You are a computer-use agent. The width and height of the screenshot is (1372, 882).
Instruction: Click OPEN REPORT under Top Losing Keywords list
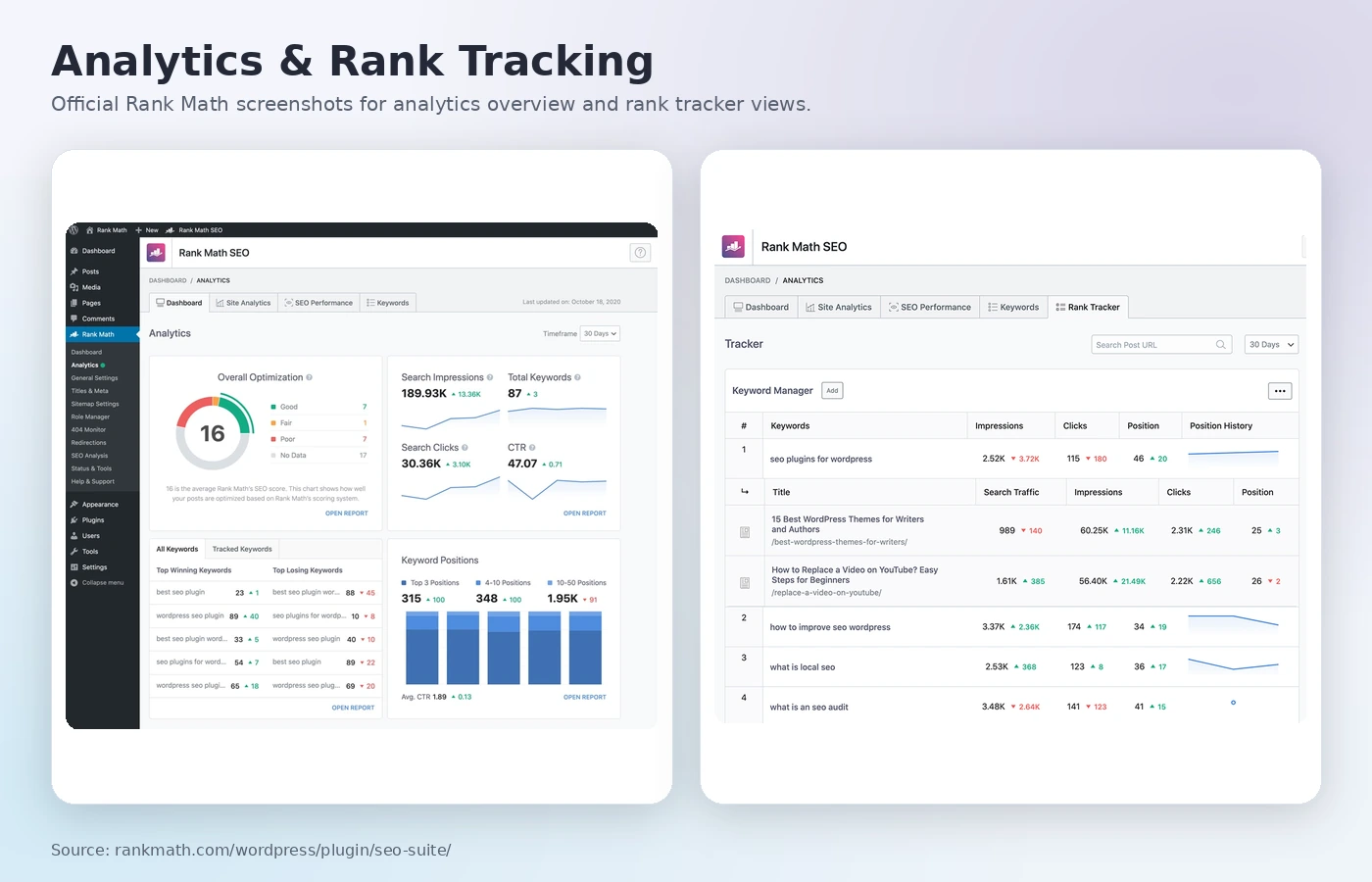coord(353,708)
